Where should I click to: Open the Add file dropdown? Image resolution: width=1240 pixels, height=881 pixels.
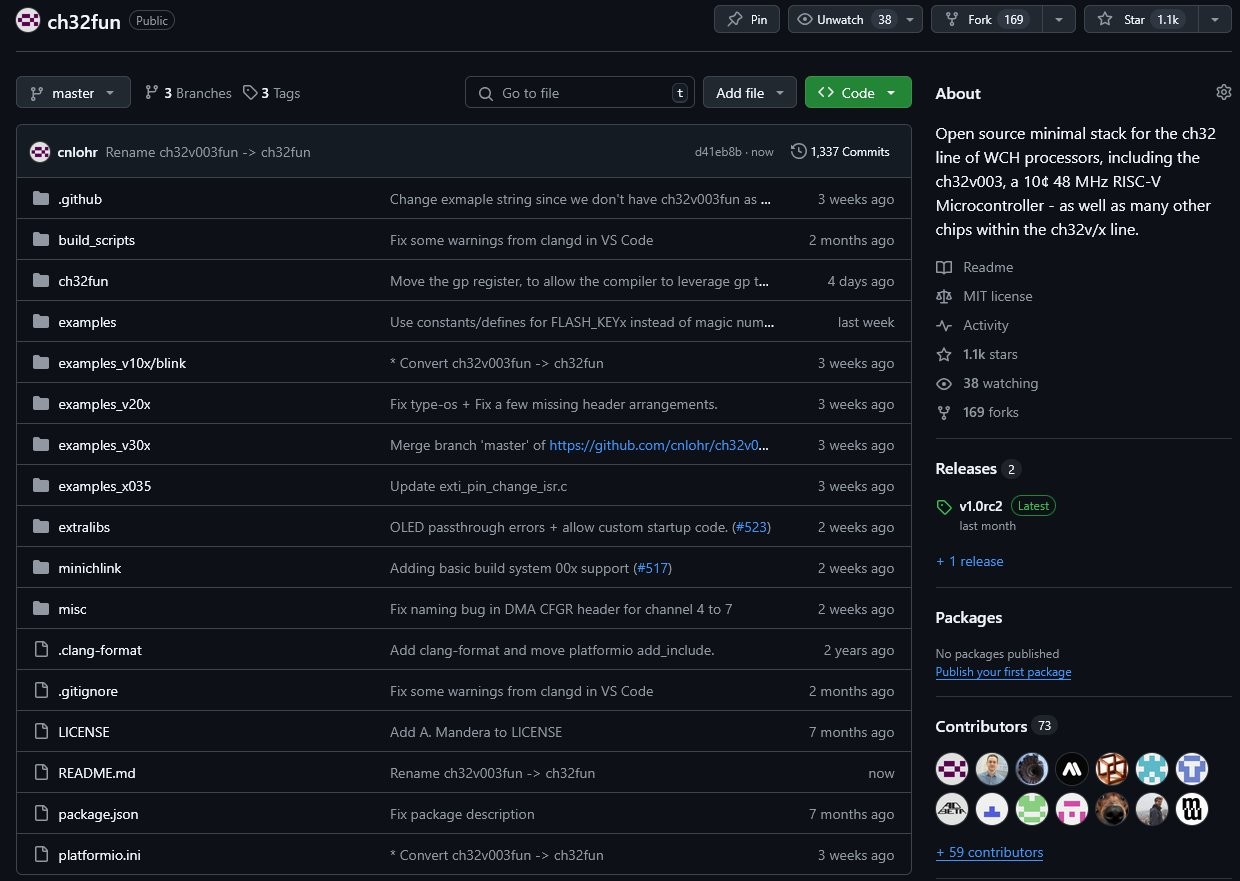pos(750,93)
